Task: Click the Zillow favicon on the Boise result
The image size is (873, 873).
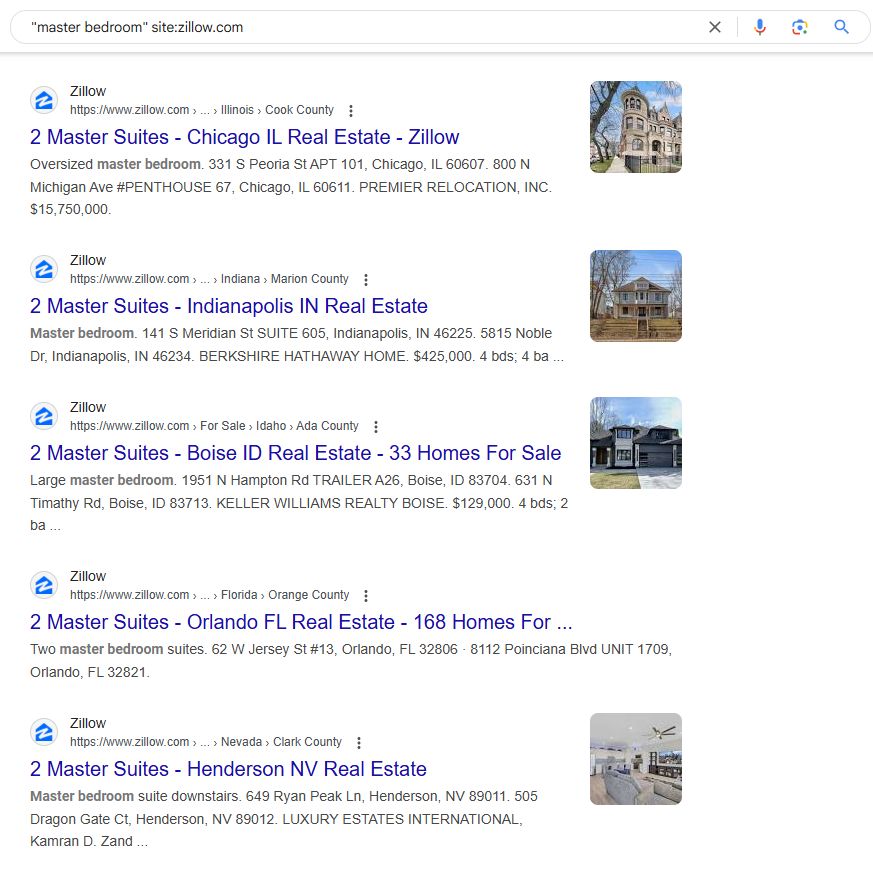Action: 44,416
